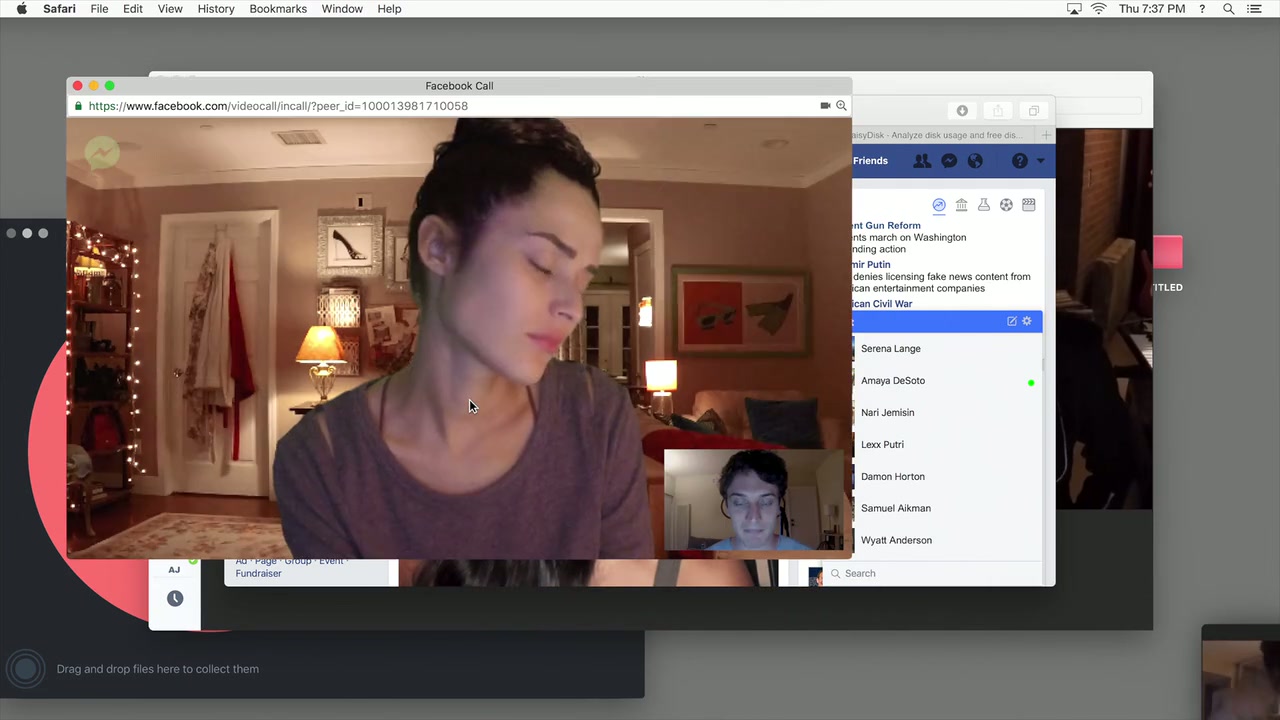
Task: Select the politics trending category icon
Action: click(961, 205)
